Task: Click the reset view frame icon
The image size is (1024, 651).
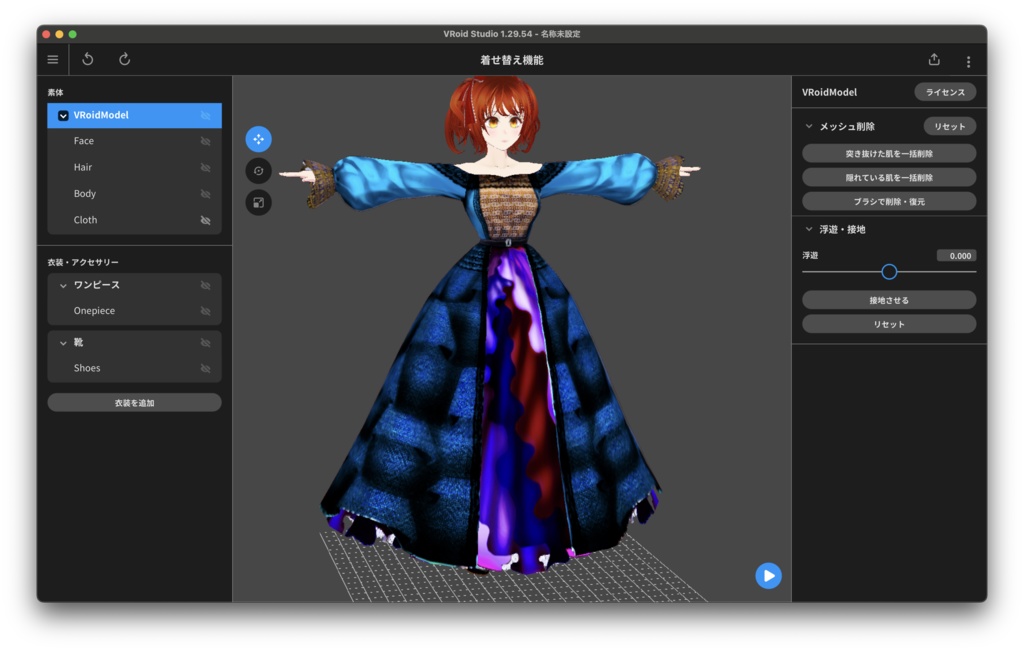Action: 259,202
